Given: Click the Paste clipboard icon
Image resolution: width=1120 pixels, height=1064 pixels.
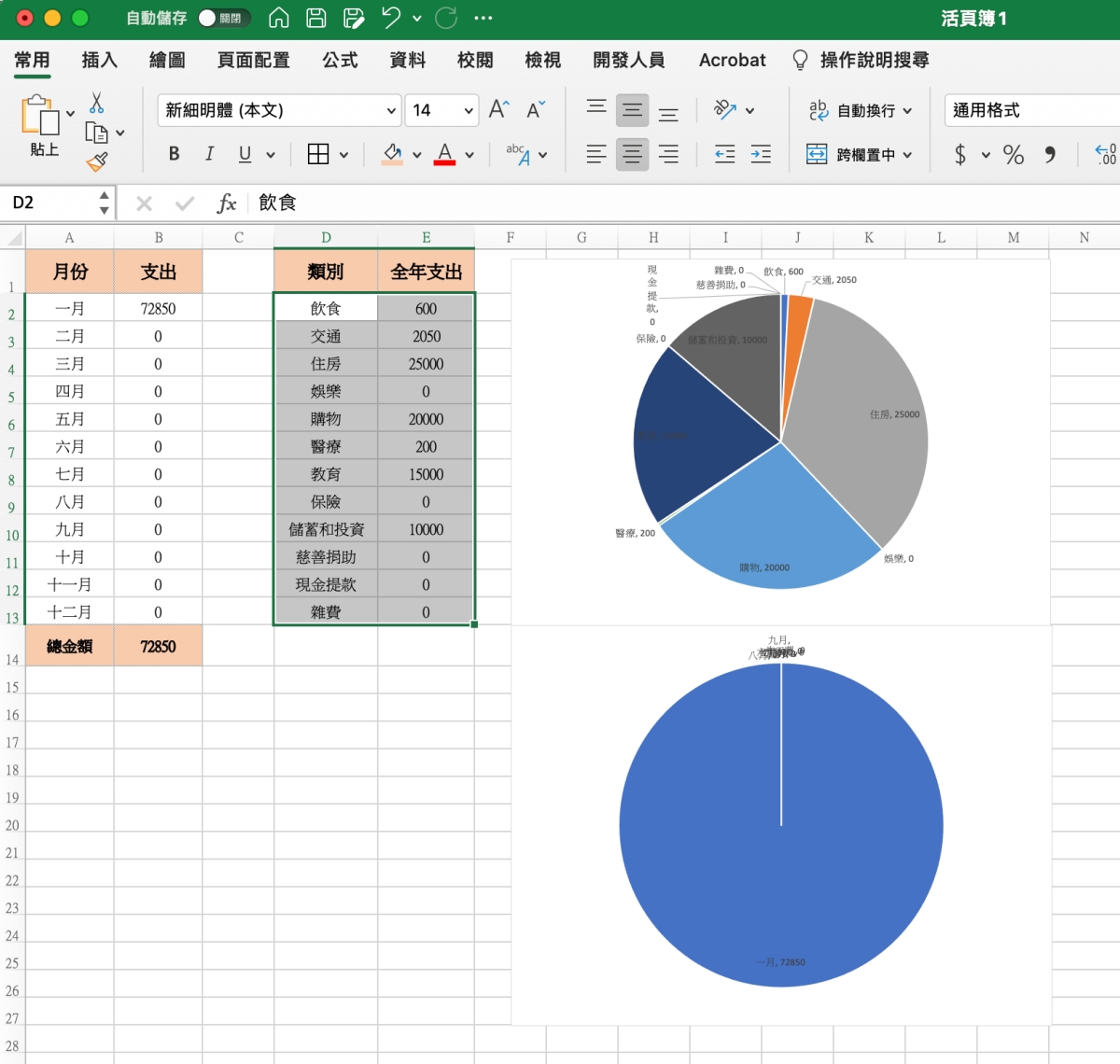Looking at the screenshot, I should tap(40, 115).
